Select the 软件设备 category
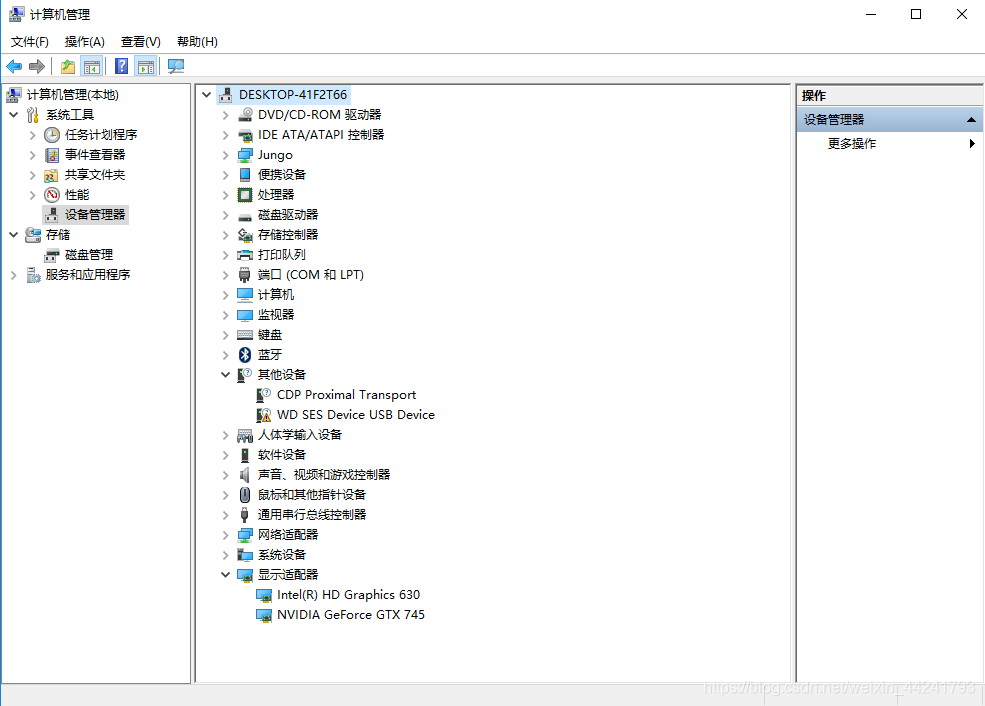This screenshot has height=706, width=985. [281, 455]
